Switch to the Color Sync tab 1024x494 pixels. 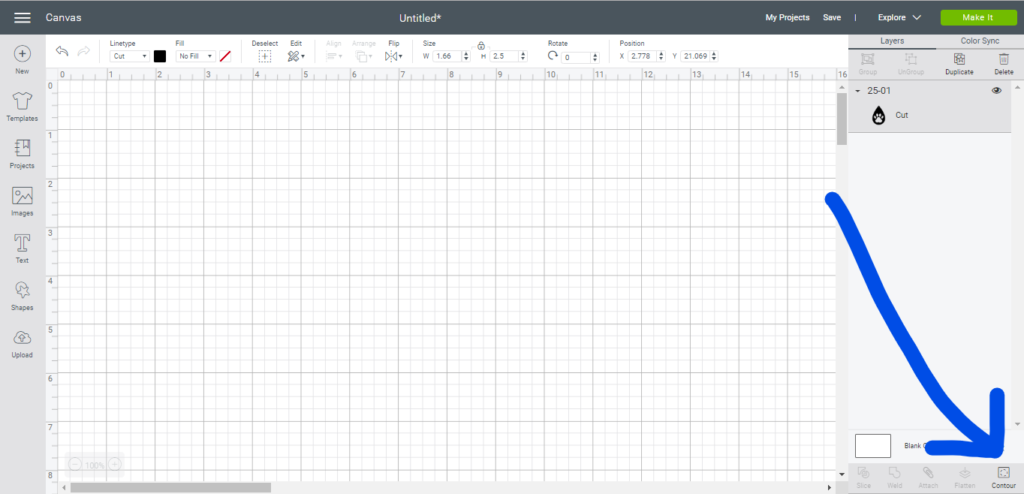(x=980, y=41)
